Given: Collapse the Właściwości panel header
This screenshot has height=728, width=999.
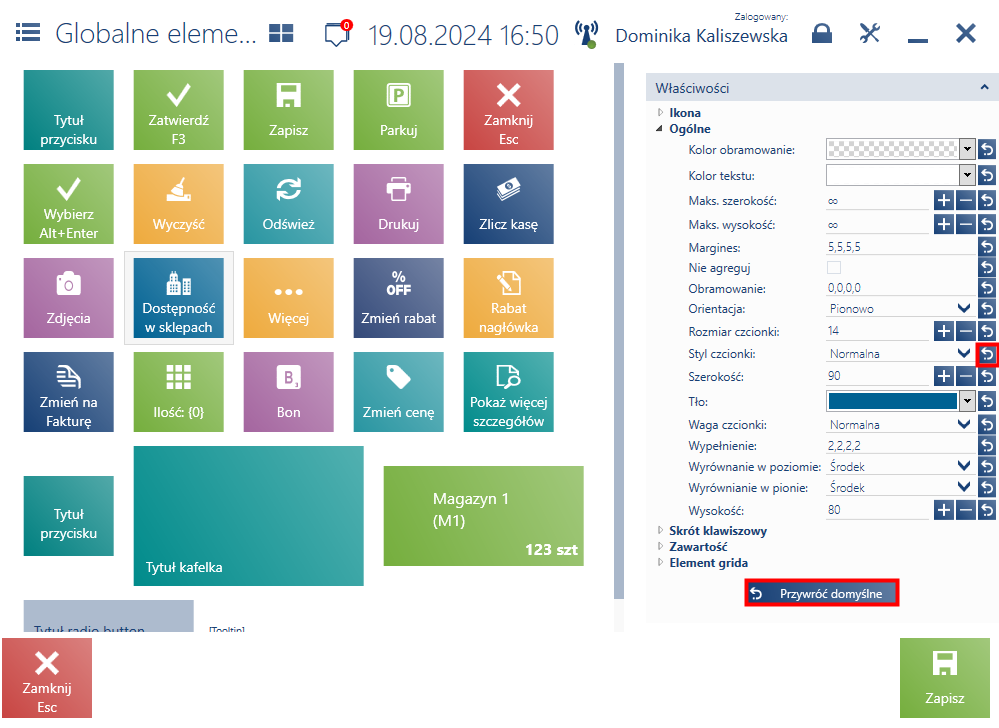Looking at the screenshot, I should click(x=984, y=87).
